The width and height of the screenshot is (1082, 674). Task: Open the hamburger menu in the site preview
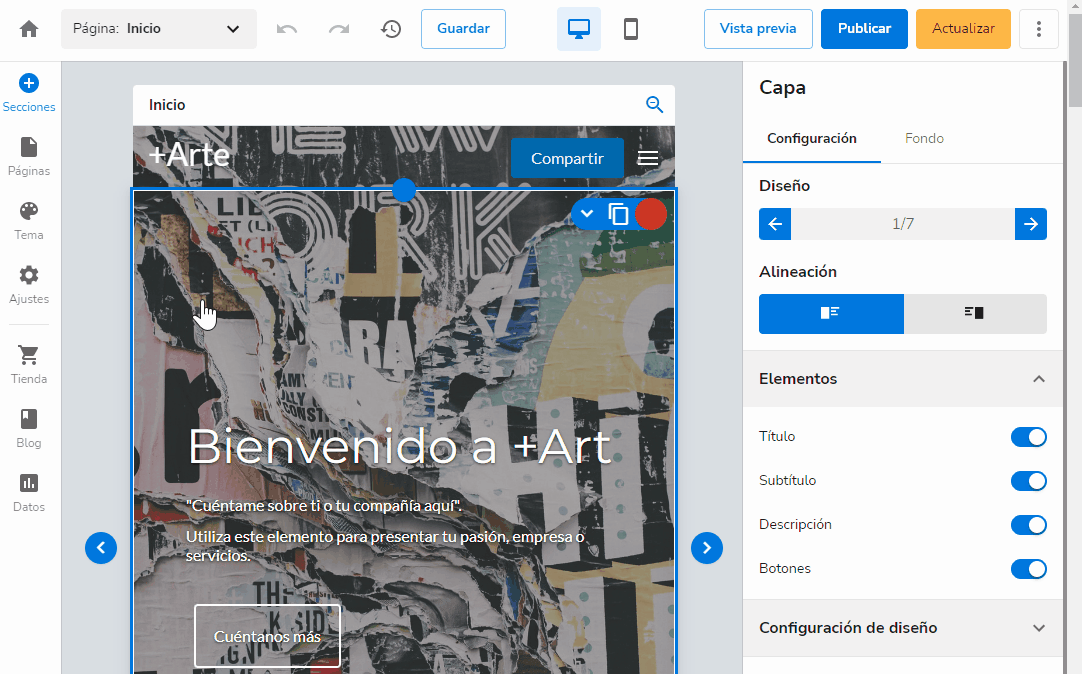[x=647, y=159]
